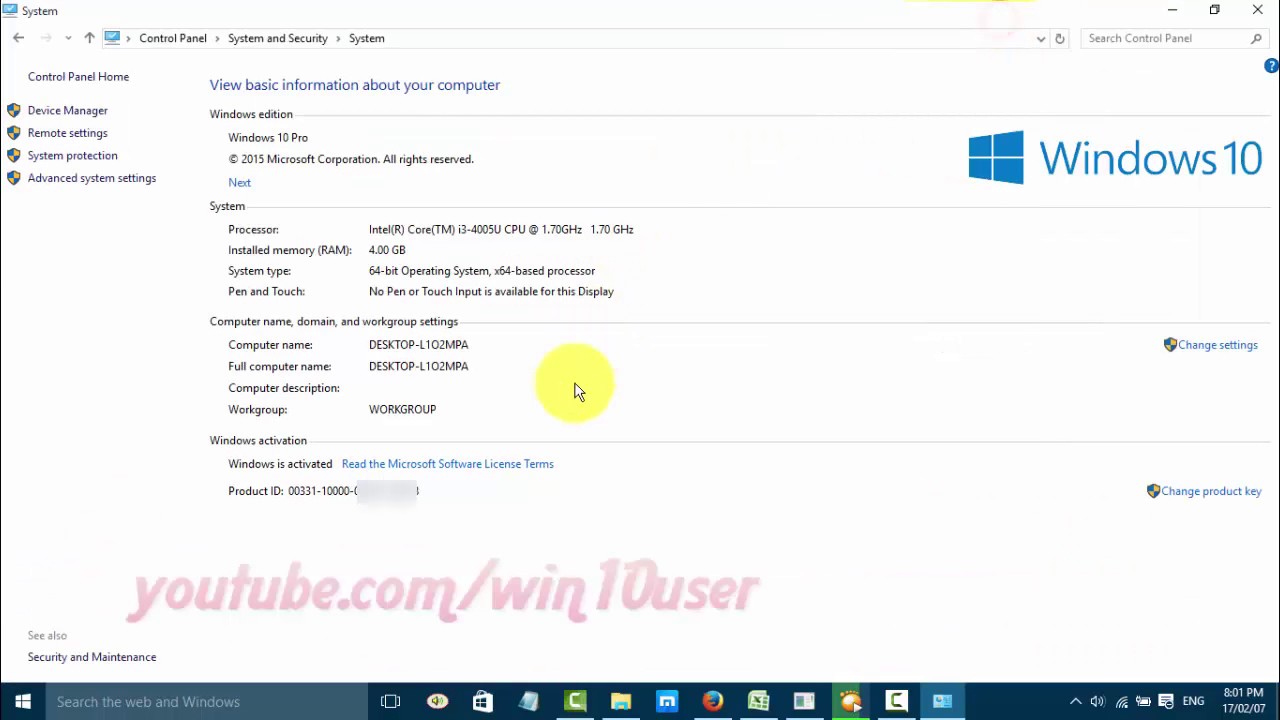1280x720 pixels.
Task: Expand the address bar history dropdown
Action: pyautogui.click(x=1041, y=38)
